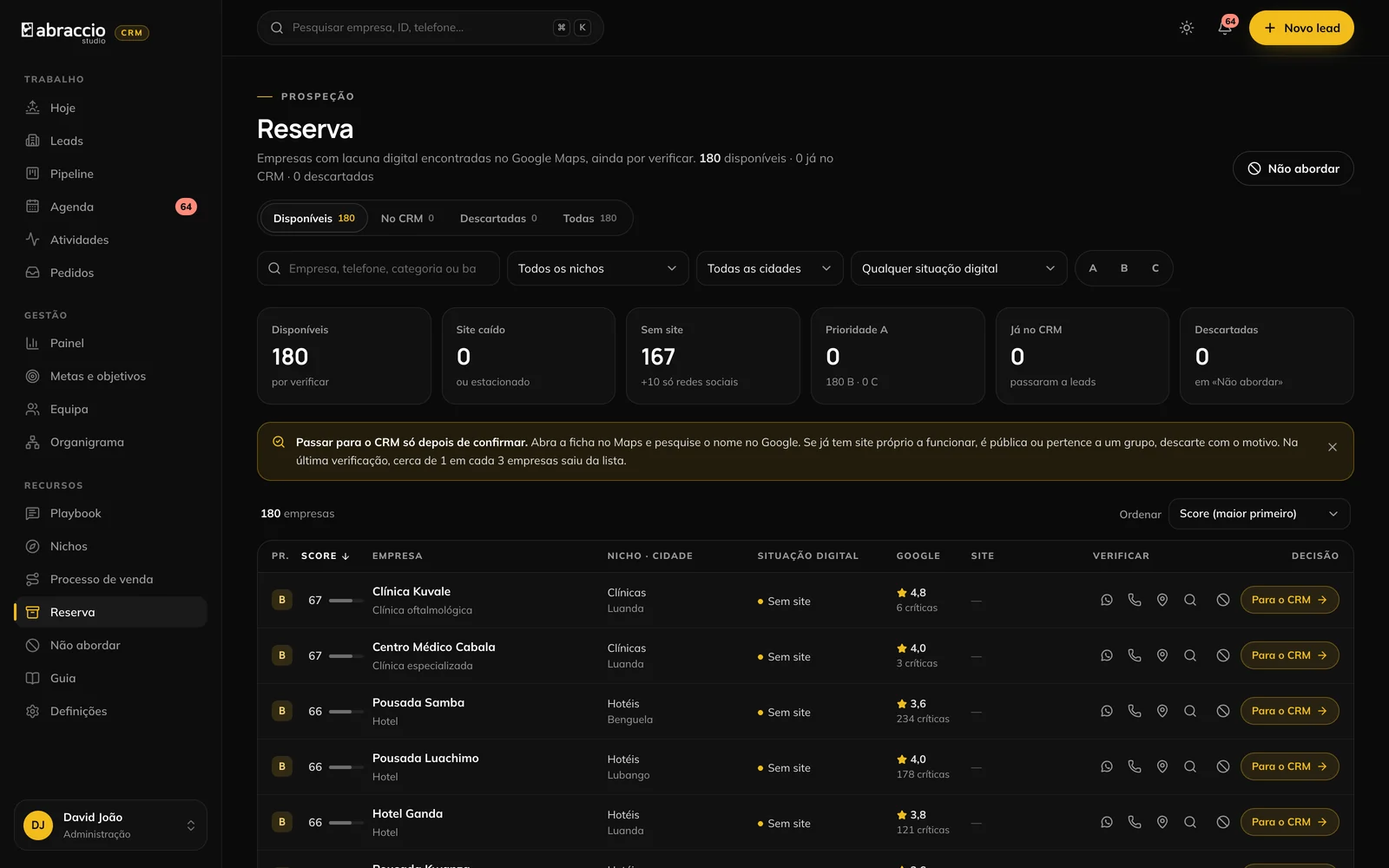This screenshot has width=1389, height=868.
Task: Open the map pin for Pousada Samba
Action: (1162, 711)
